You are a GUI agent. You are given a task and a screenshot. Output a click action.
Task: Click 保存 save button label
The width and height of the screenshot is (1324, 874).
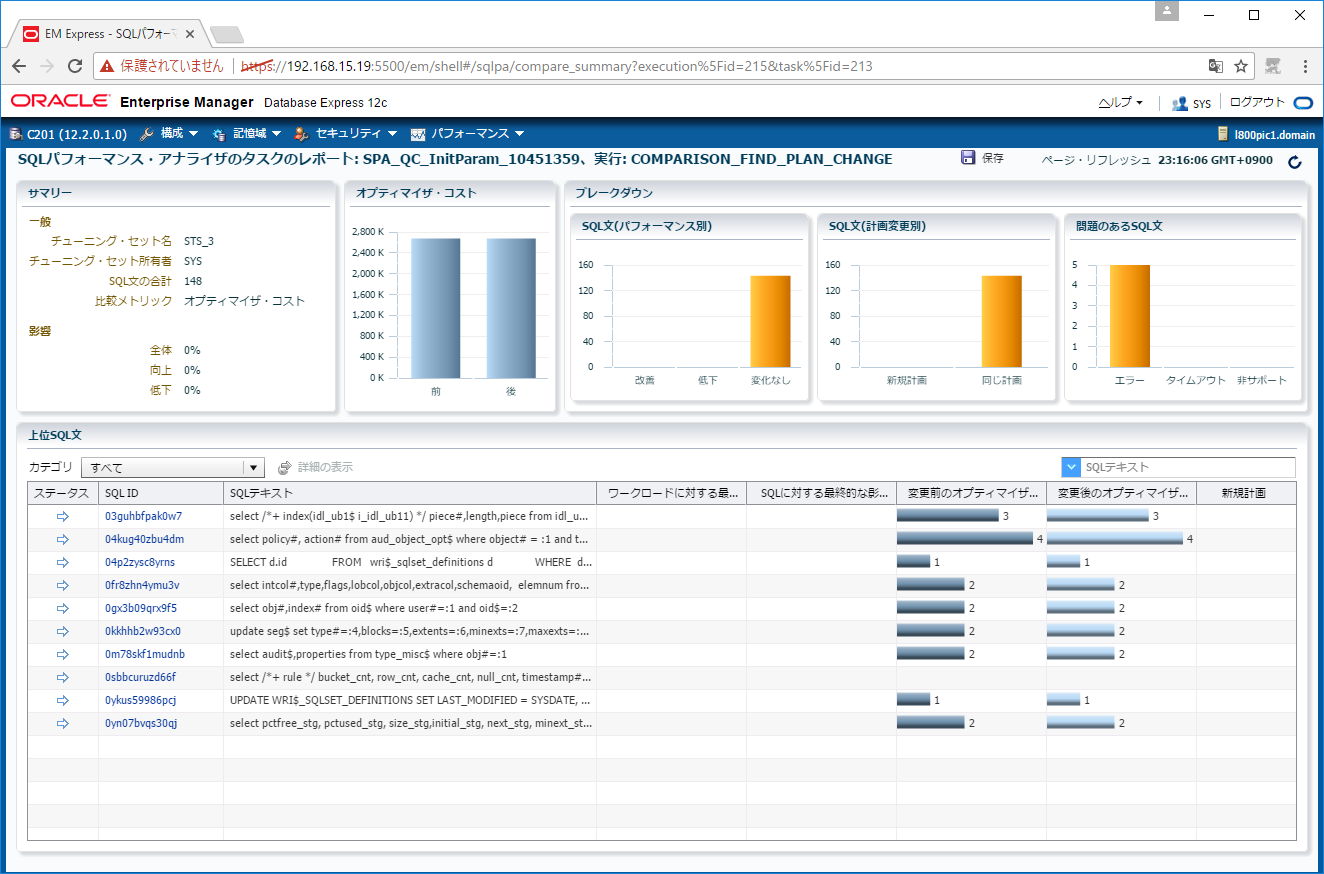tap(993, 158)
